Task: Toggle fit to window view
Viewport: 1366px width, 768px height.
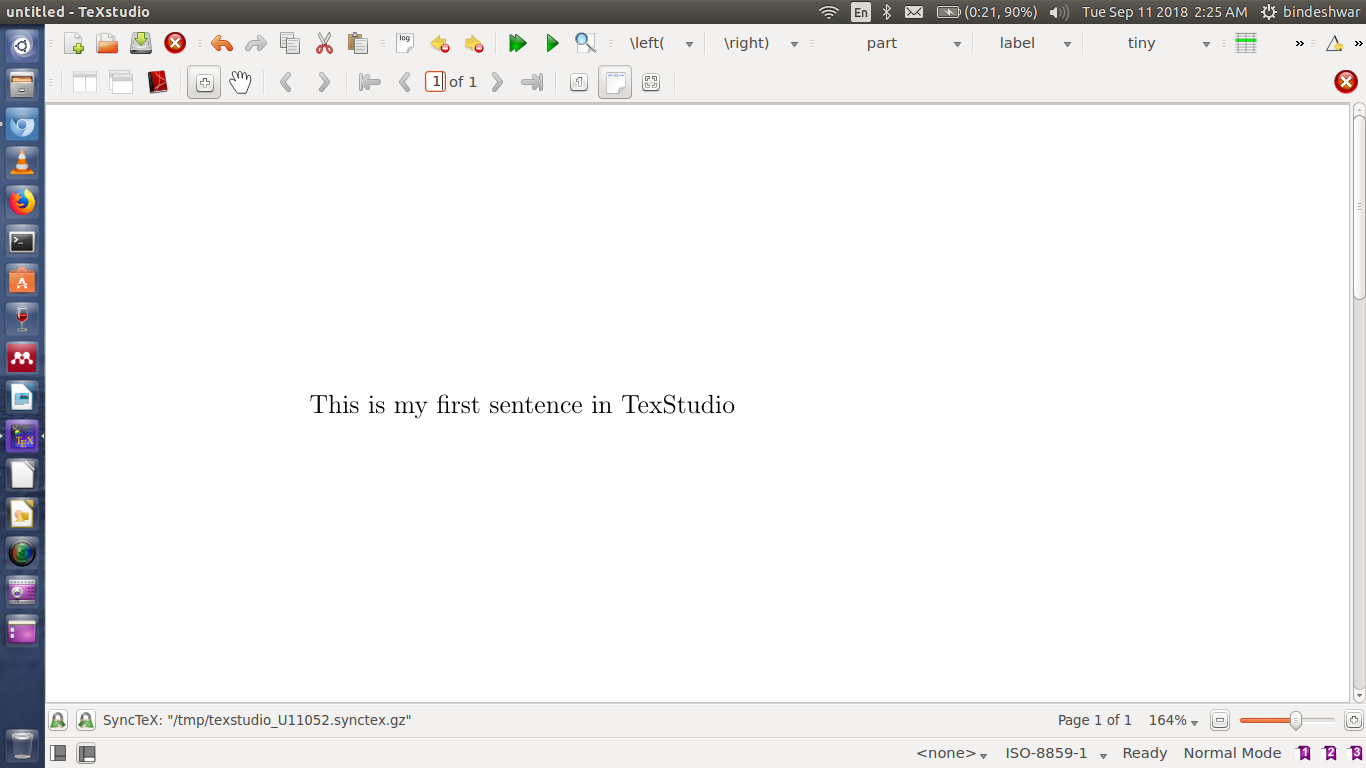Action: click(651, 82)
